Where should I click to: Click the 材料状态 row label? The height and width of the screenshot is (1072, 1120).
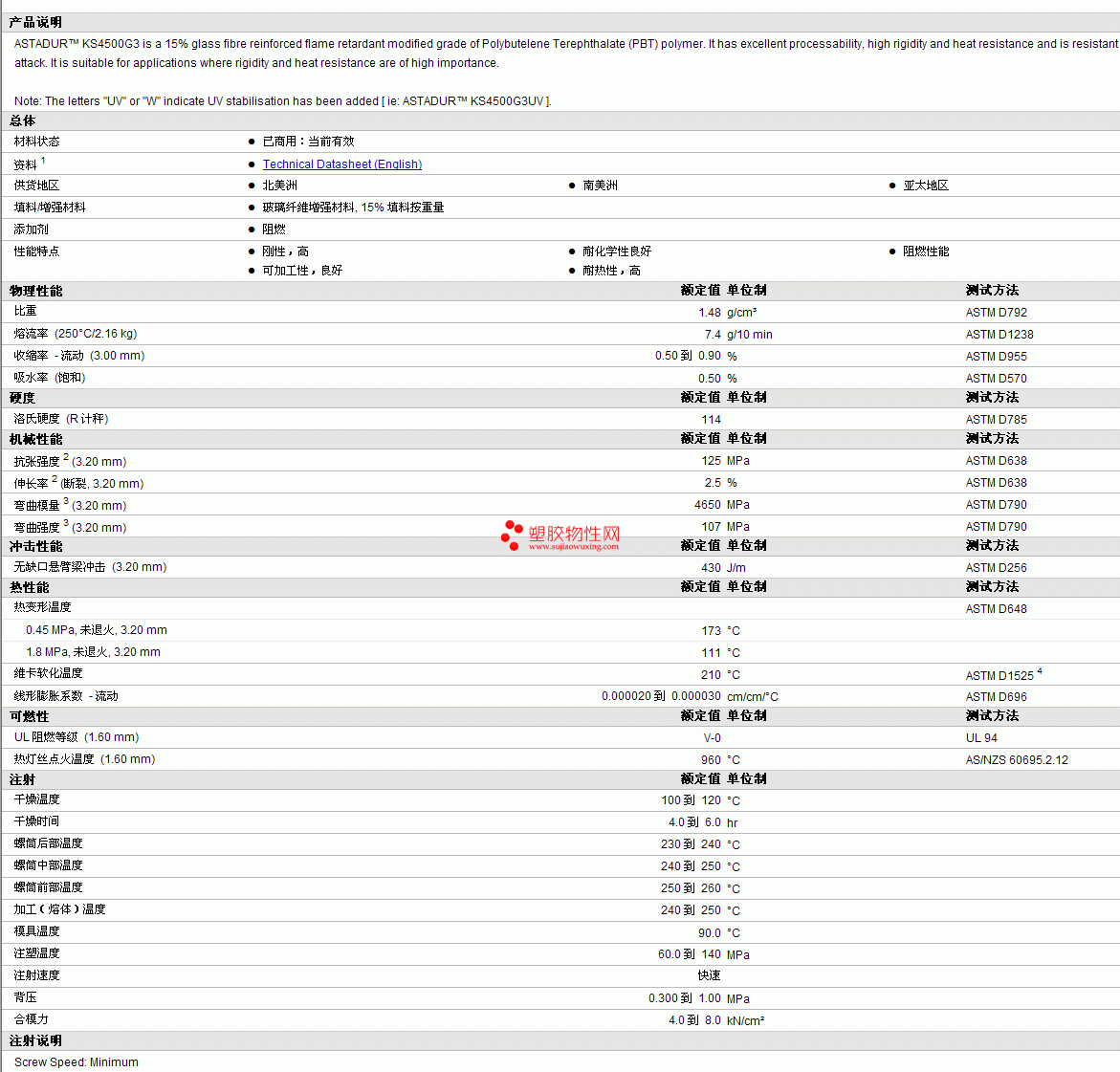click(x=37, y=142)
